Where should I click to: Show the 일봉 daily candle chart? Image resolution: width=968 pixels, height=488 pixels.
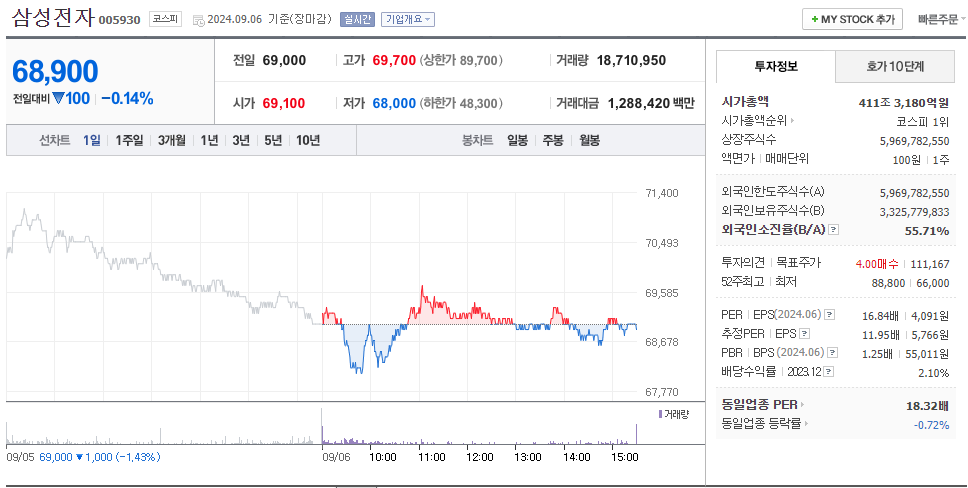tap(517, 140)
